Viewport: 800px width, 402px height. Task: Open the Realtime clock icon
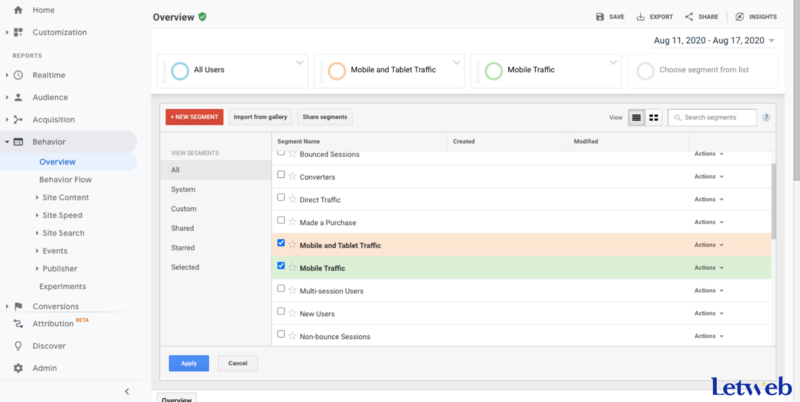pos(18,75)
